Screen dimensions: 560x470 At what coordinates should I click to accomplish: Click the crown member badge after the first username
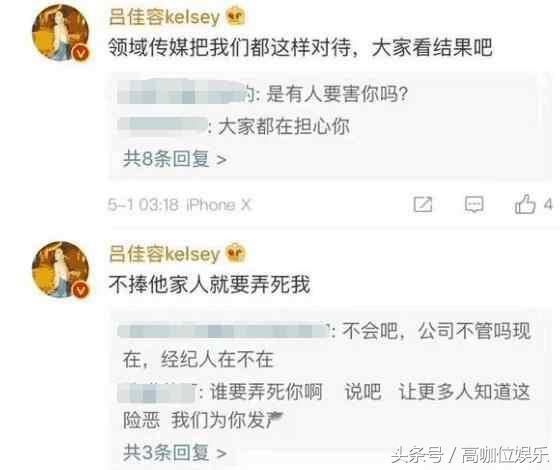coord(236,15)
